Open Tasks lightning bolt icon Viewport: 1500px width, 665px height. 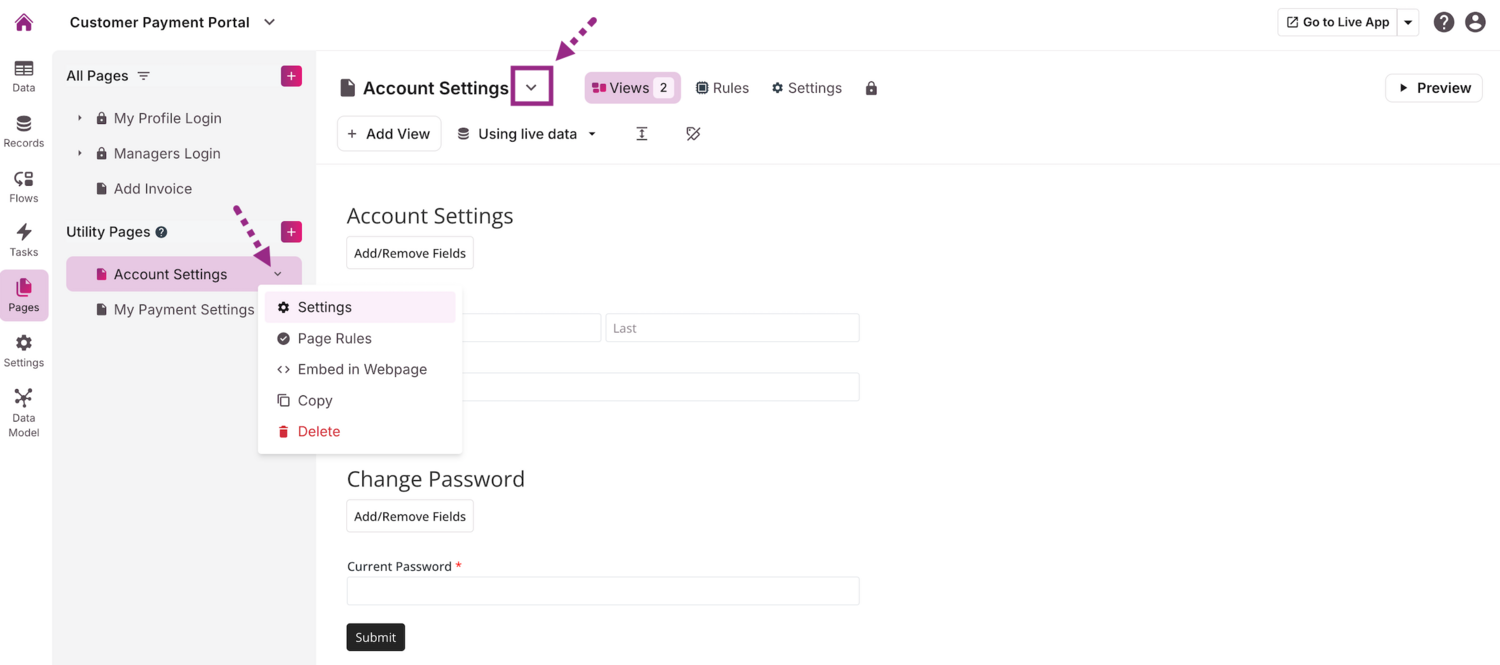point(24,240)
